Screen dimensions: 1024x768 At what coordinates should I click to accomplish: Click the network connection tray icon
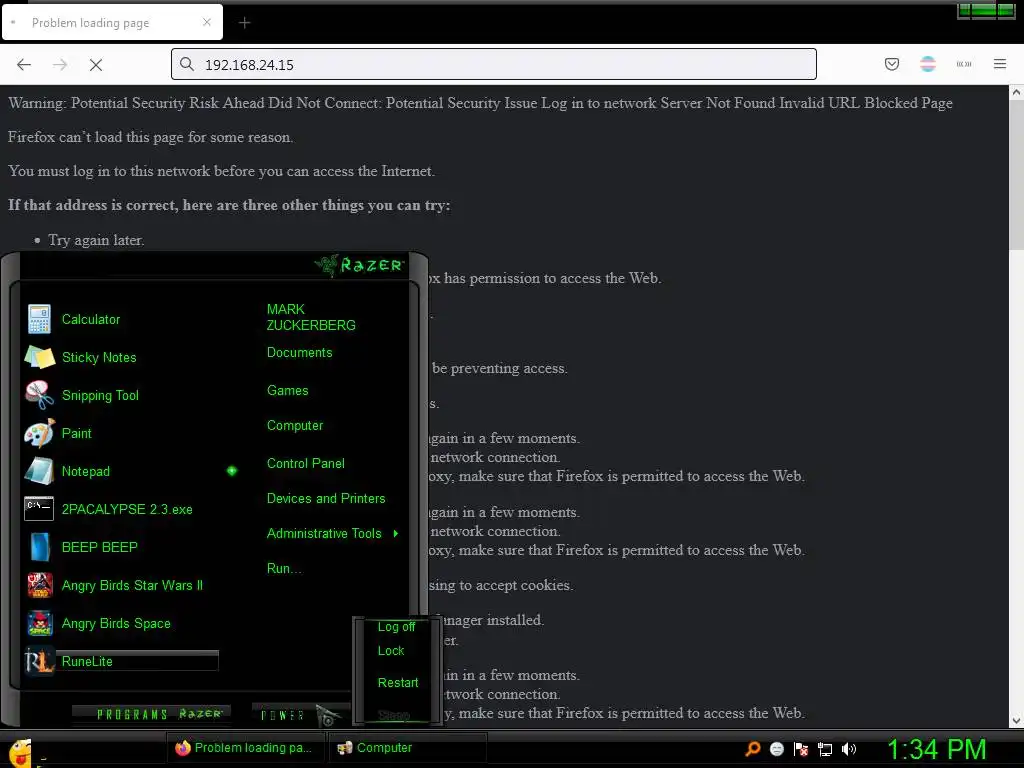coord(825,749)
